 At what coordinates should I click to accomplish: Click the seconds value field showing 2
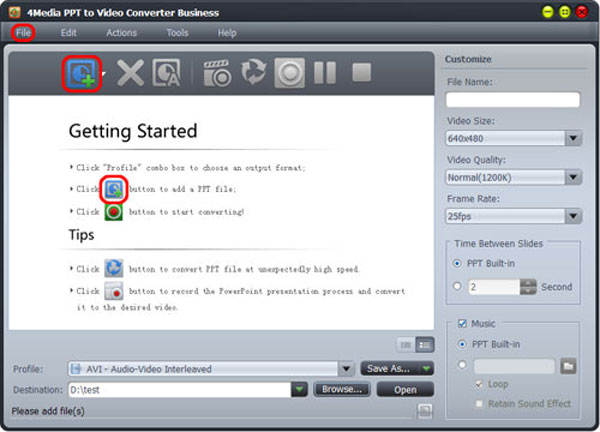click(x=494, y=287)
